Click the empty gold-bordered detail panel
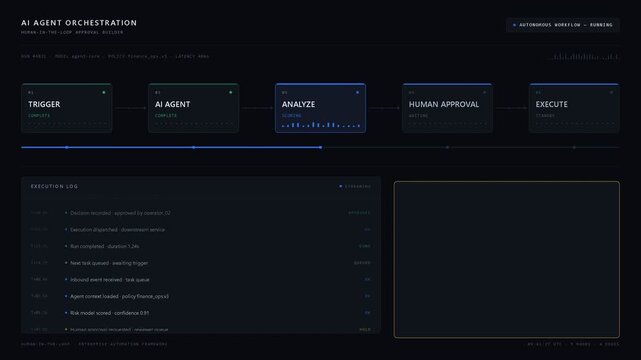Viewport: 641px width, 360px height. tap(507, 259)
